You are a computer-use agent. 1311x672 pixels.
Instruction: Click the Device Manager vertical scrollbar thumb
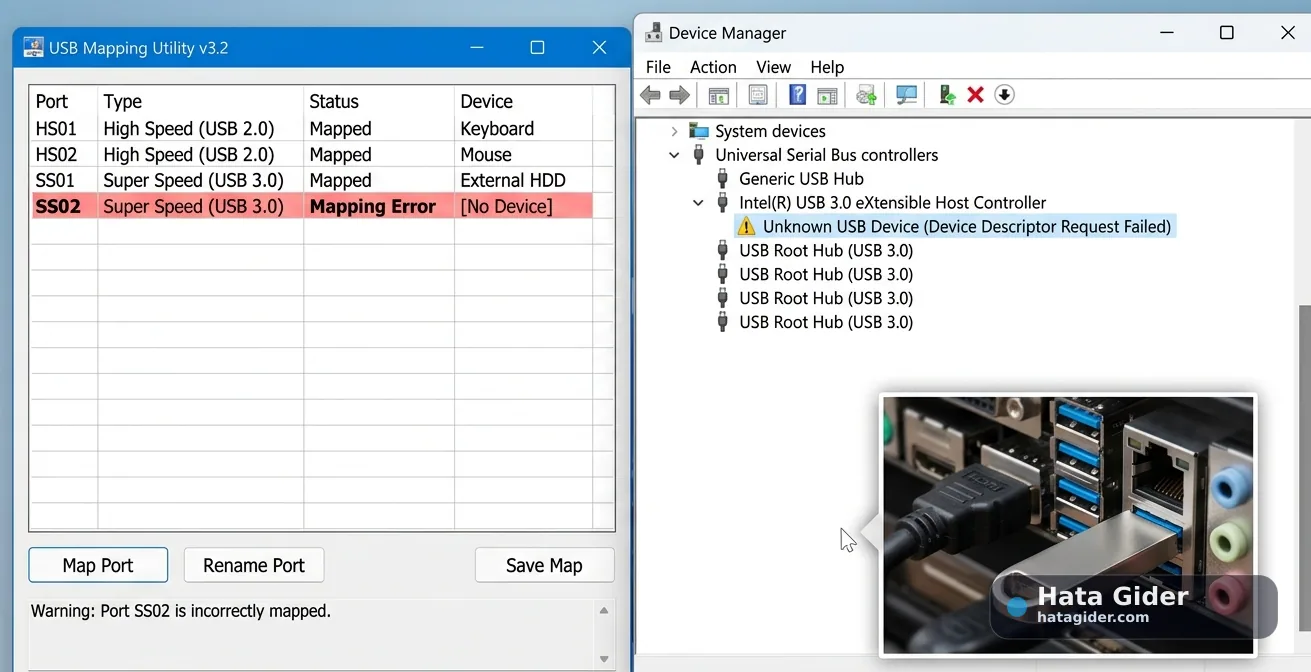click(1303, 468)
